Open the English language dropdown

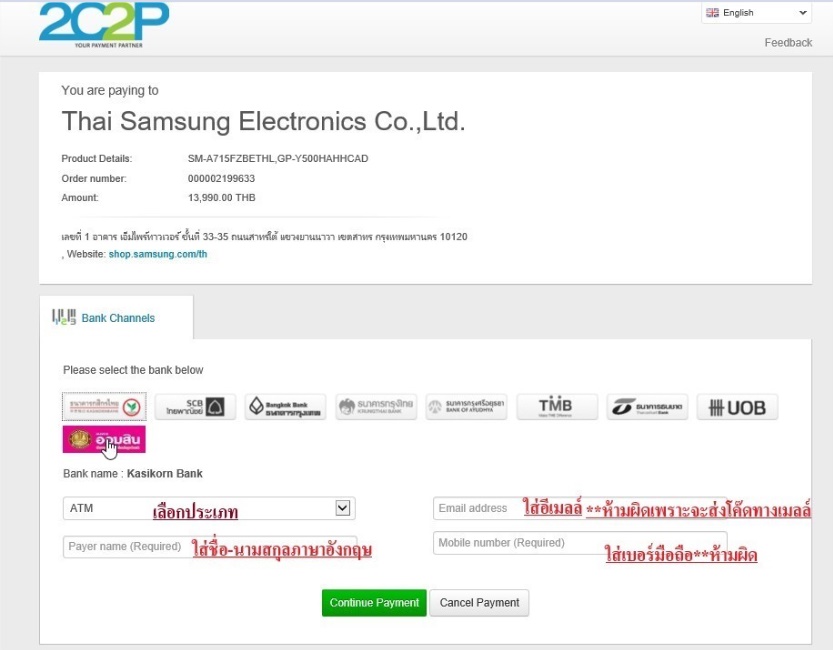tap(756, 13)
